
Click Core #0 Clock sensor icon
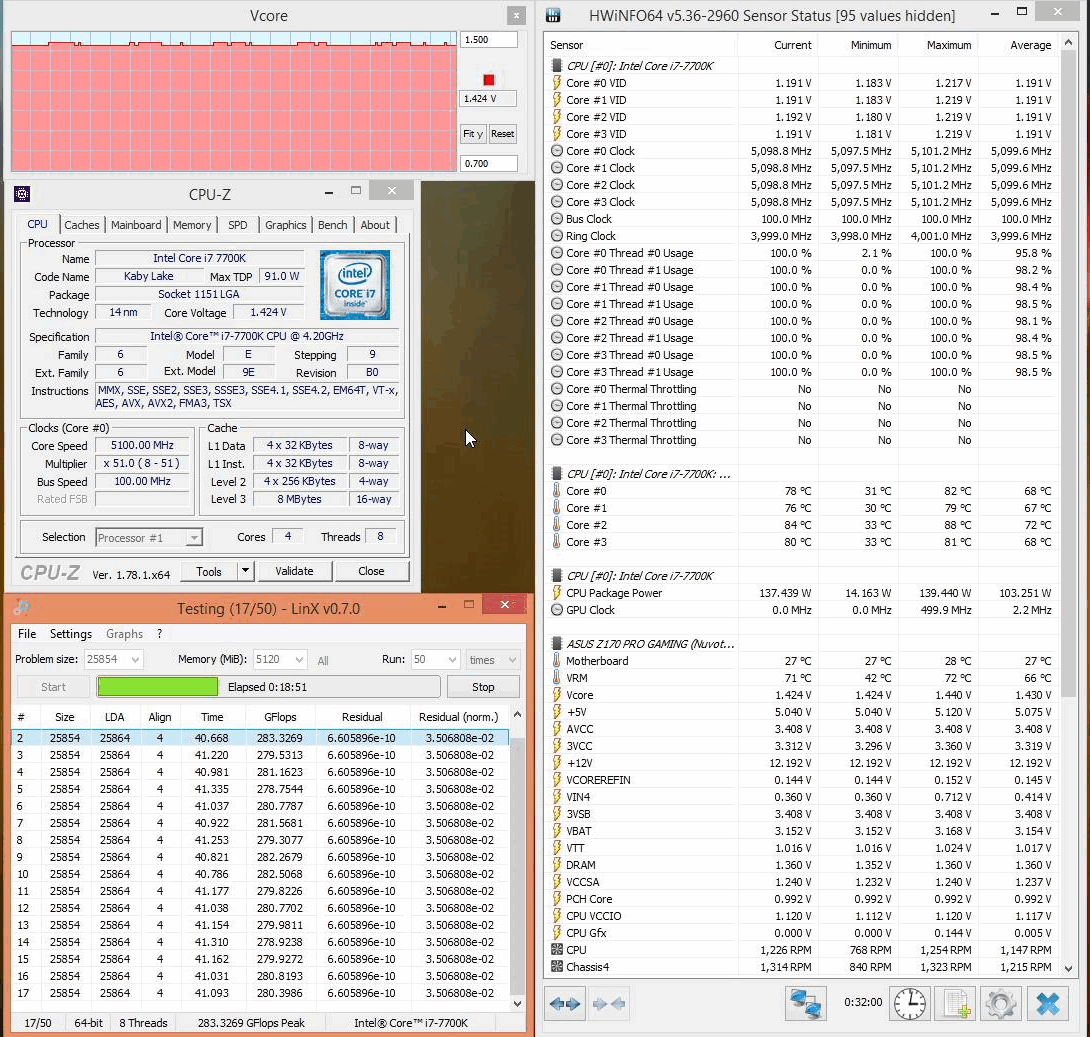point(557,151)
